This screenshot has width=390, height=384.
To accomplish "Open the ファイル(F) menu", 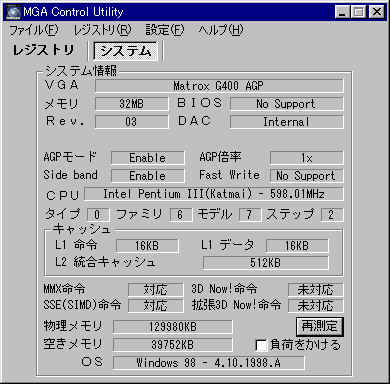I will [34, 30].
